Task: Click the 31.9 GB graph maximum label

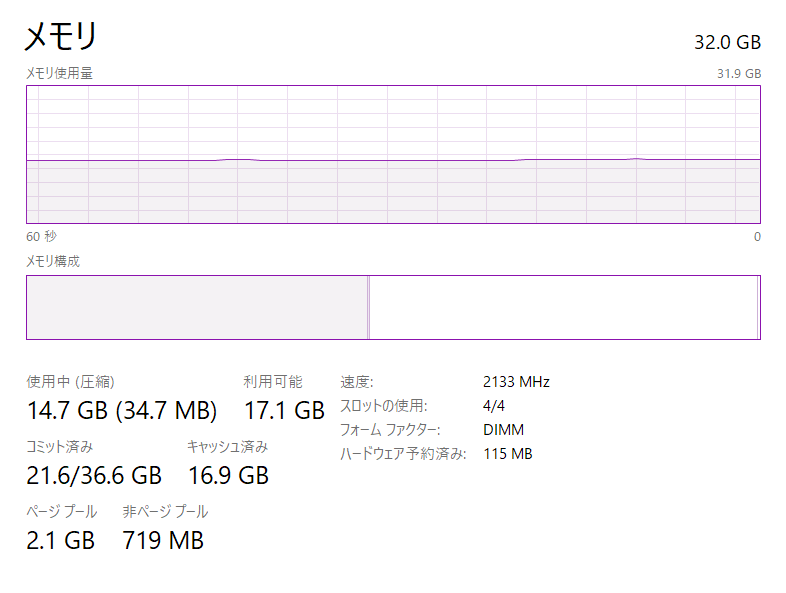Action: (x=739, y=74)
